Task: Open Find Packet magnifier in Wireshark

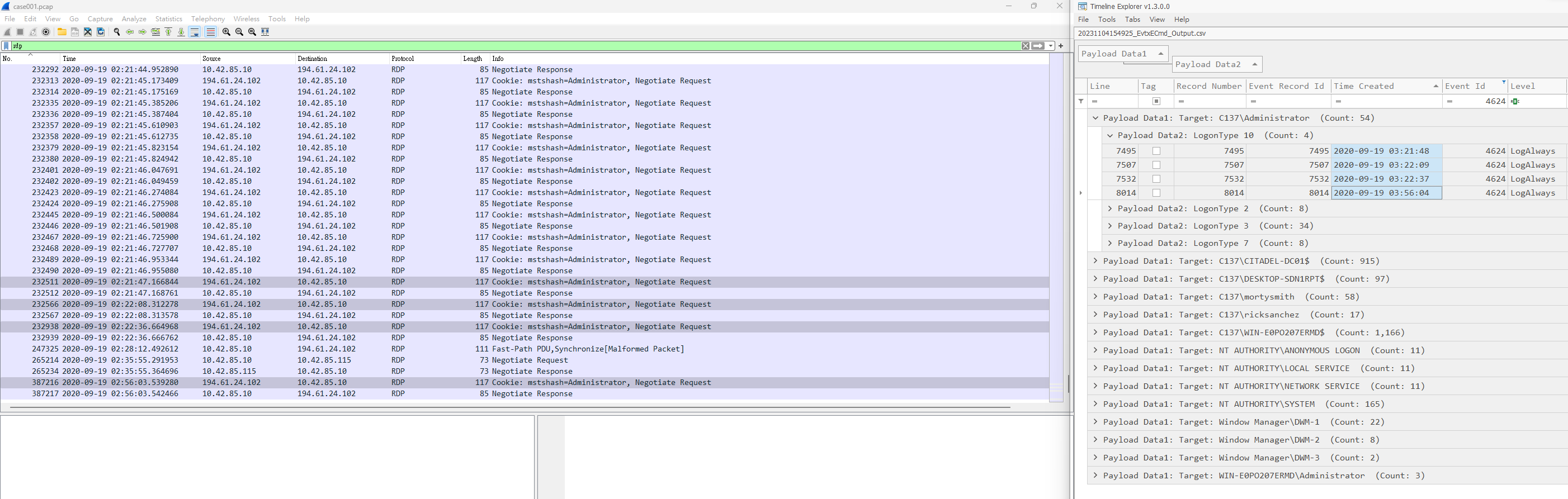Action: [117, 32]
